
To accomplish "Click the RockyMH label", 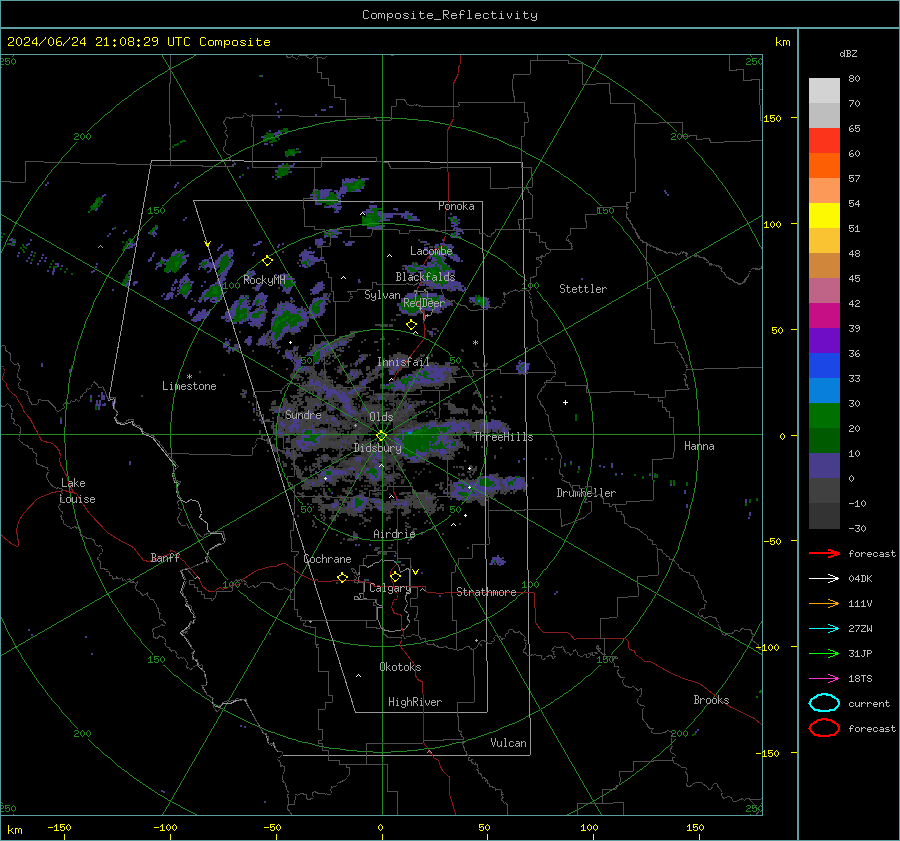I will 264,280.
